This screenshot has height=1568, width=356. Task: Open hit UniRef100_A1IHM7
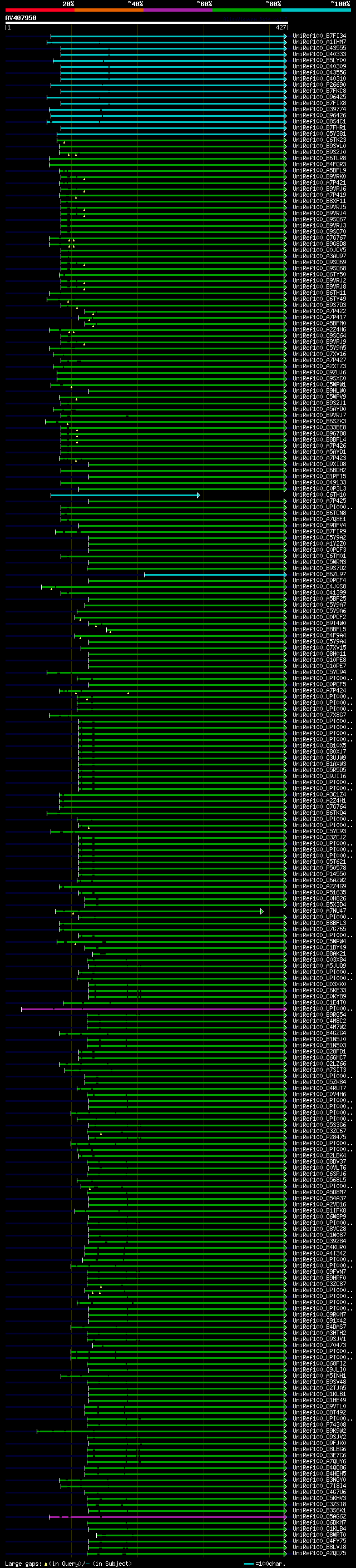click(x=319, y=42)
